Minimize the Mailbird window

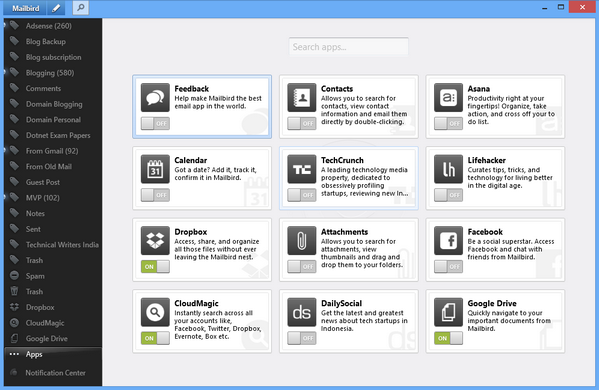[544, 8]
